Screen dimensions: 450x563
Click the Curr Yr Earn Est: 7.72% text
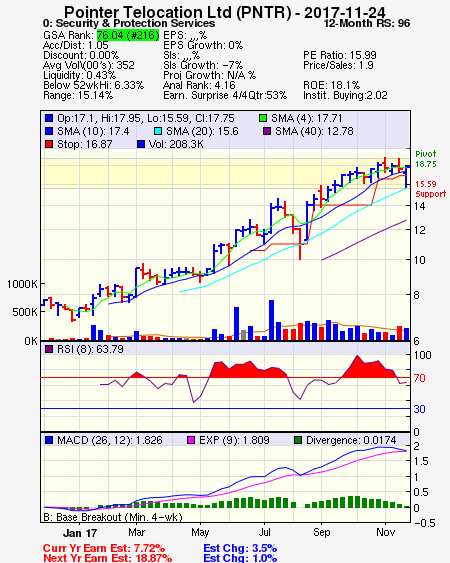104,549
